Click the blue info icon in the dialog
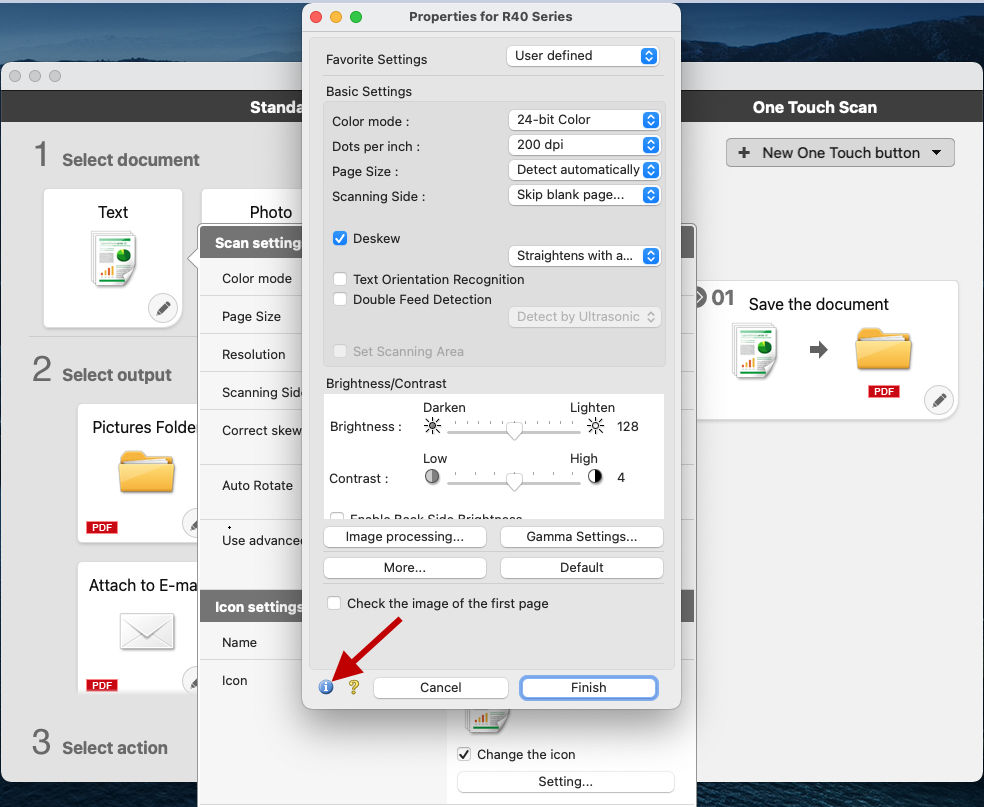This screenshot has height=807, width=984. 326,687
